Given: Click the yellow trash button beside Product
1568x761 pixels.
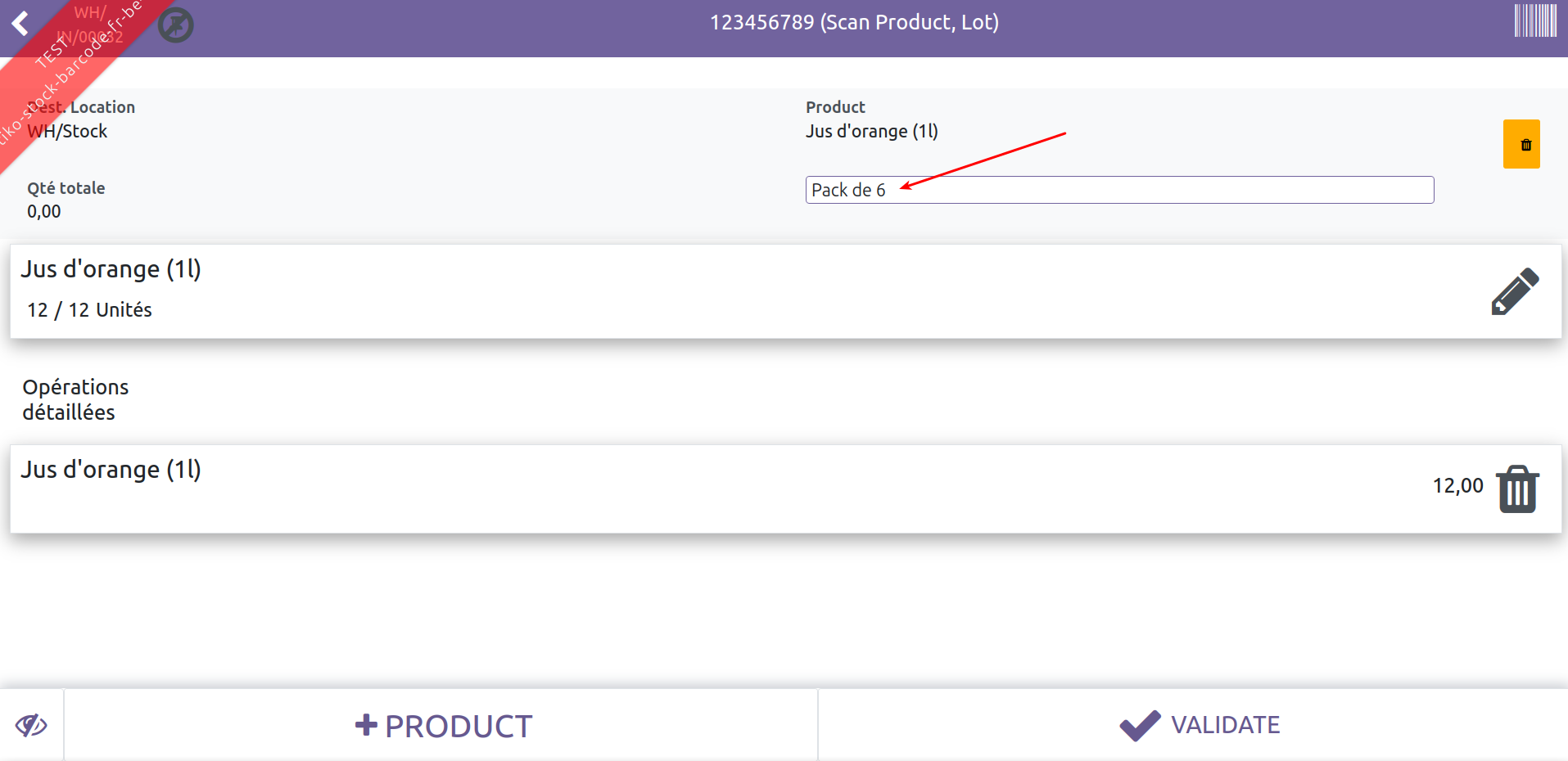Looking at the screenshot, I should 1521,144.
